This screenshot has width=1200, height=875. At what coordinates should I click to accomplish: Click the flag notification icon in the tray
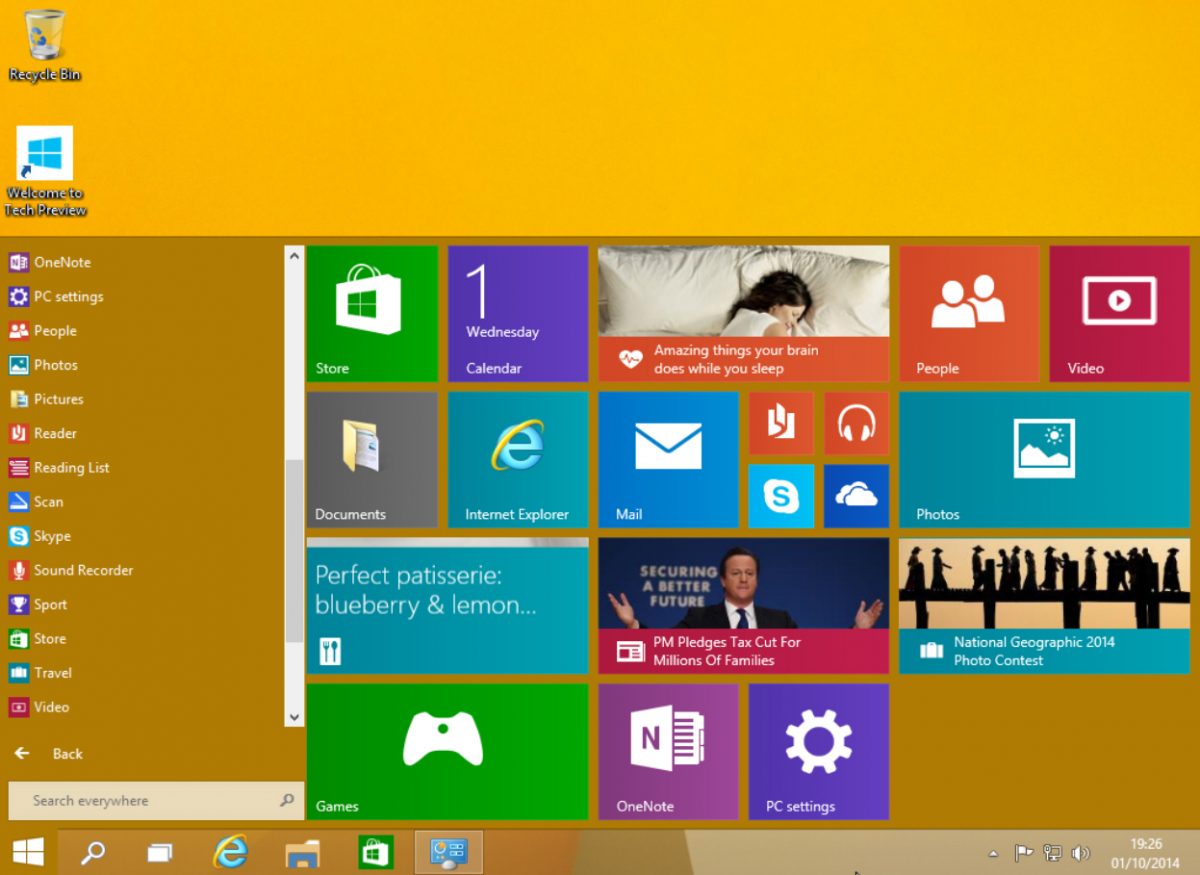(x=1023, y=852)
